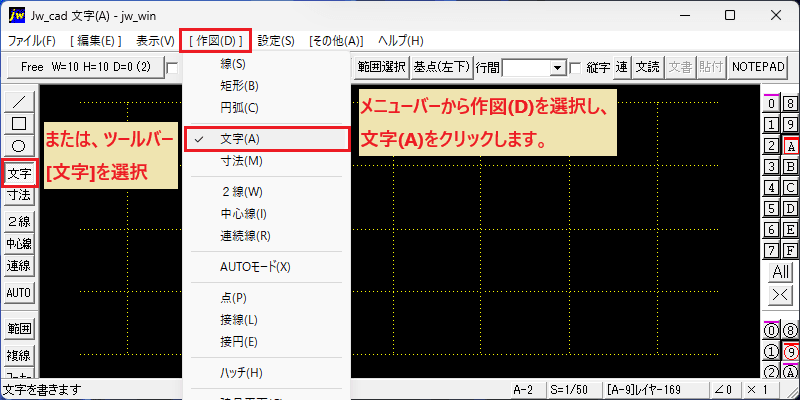
Task: Select the 寸法 dimension tool in the toolbar
Action: [19, 195]
